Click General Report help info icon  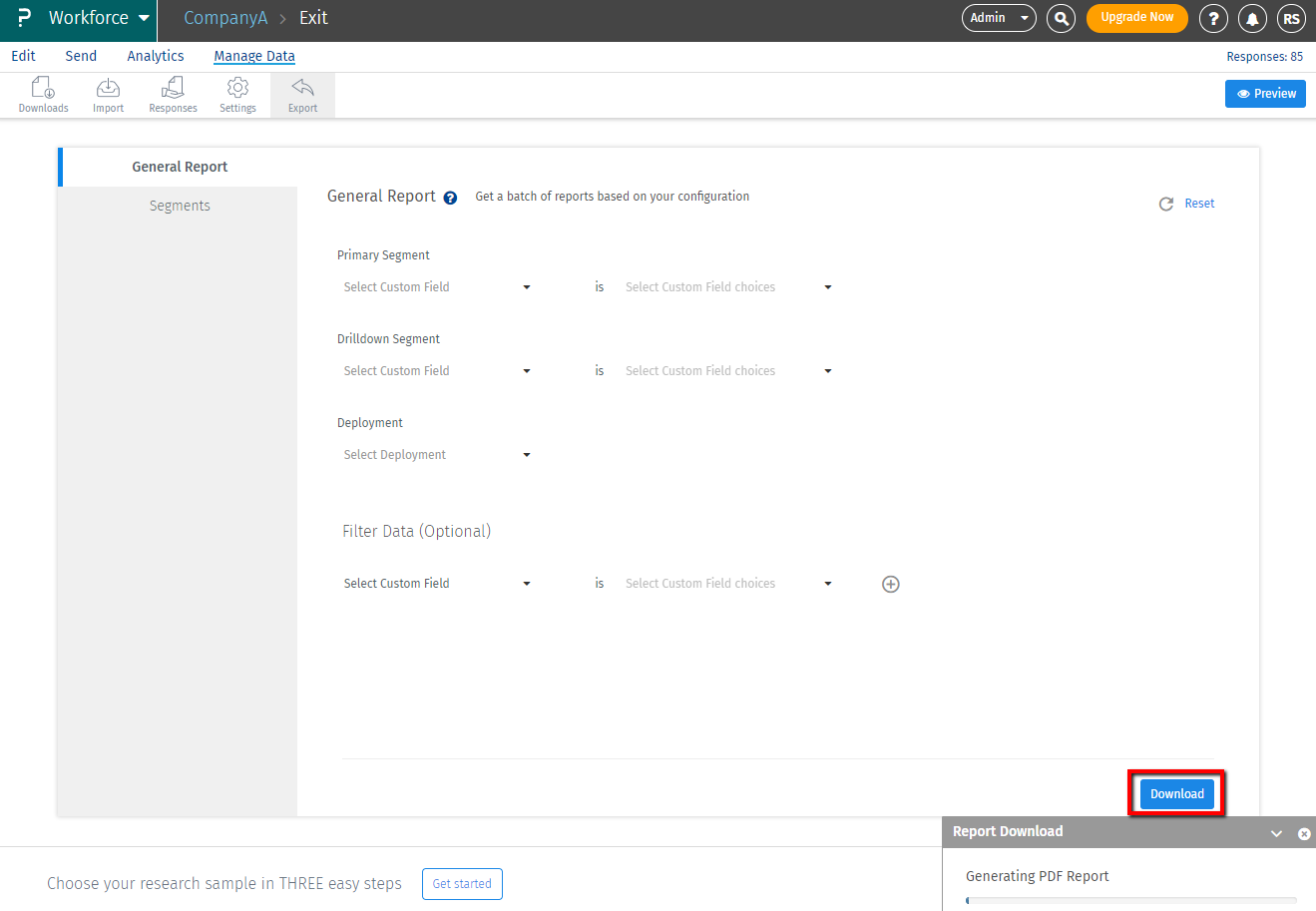click(x=450, y=198)
